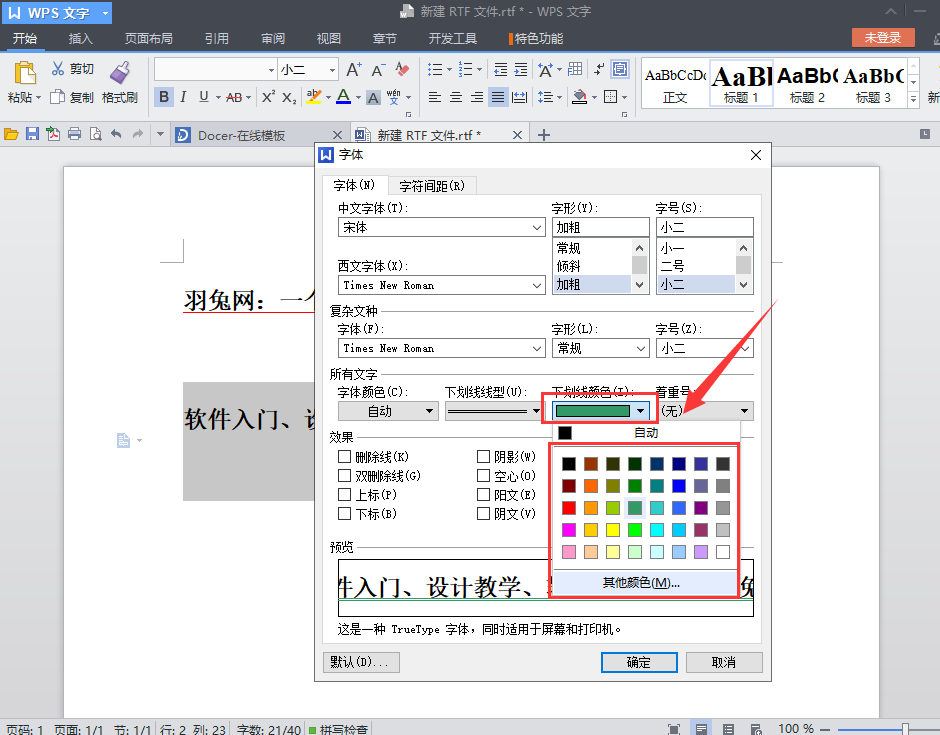940x735 pixels.
Task: Pick the white color swatch
Action: coord(723,552)
